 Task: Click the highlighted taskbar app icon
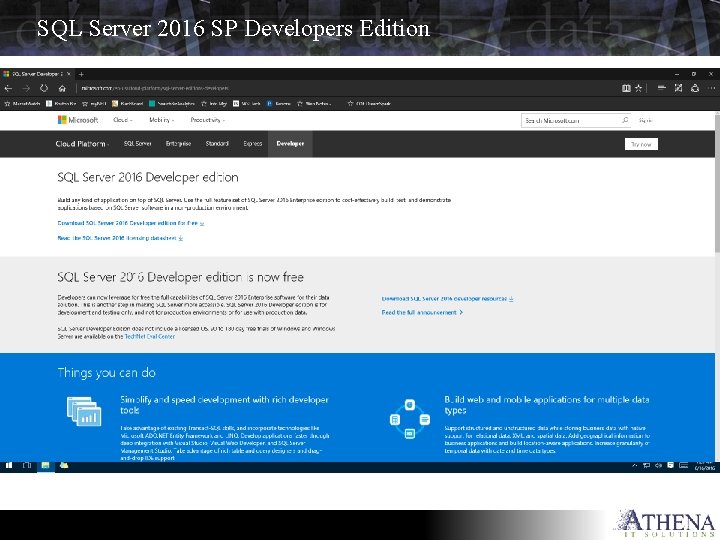[45, 466]
